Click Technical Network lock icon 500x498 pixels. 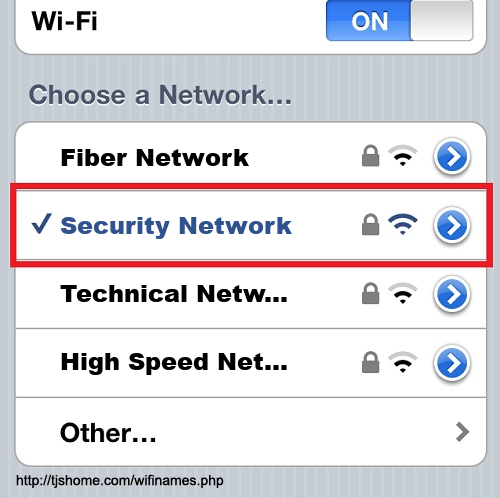[370, 293]
